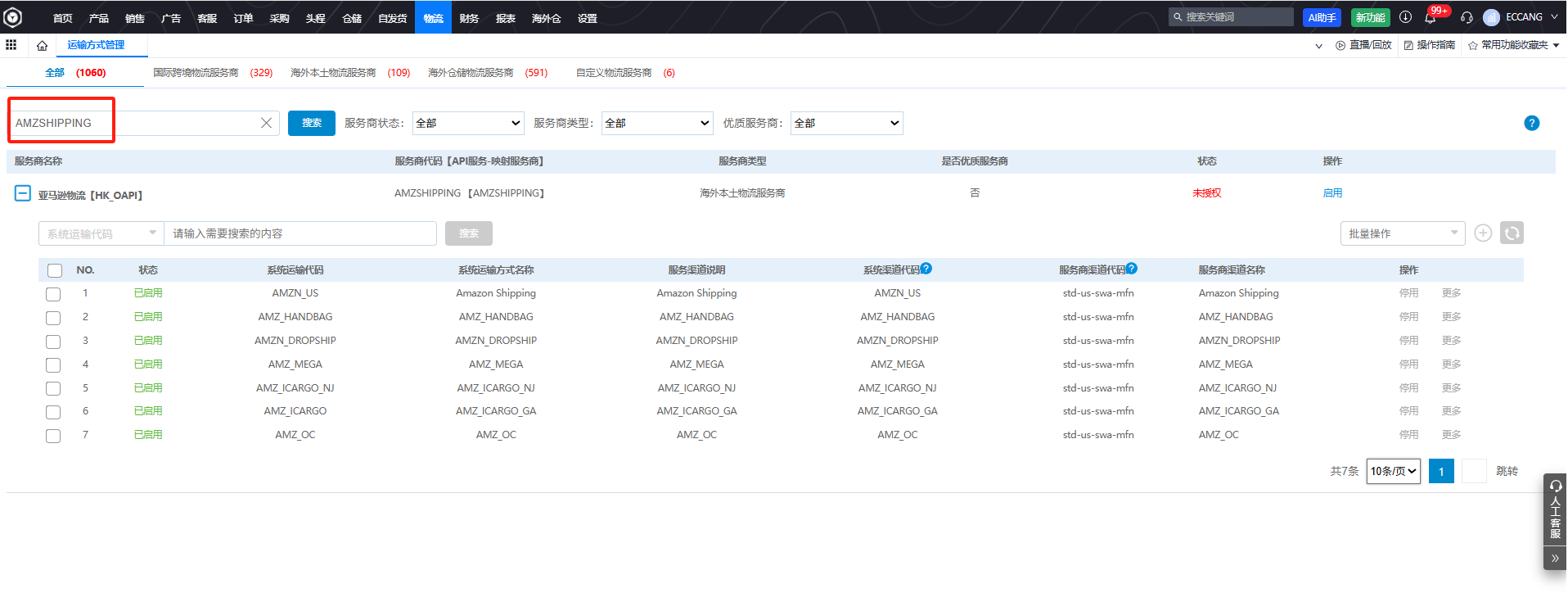This screenshot has height=602, width=1568.
Task: Open the 服务商状态 dropdown
Action: 468,123
